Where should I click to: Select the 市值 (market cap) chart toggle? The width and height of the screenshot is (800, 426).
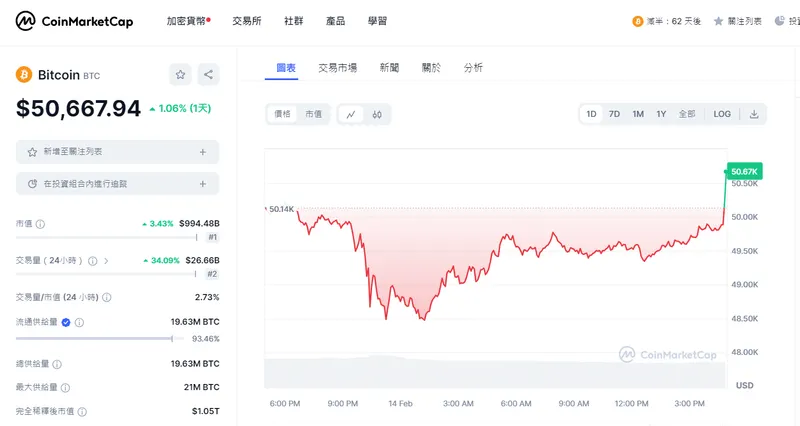click(x=314, y=114)
